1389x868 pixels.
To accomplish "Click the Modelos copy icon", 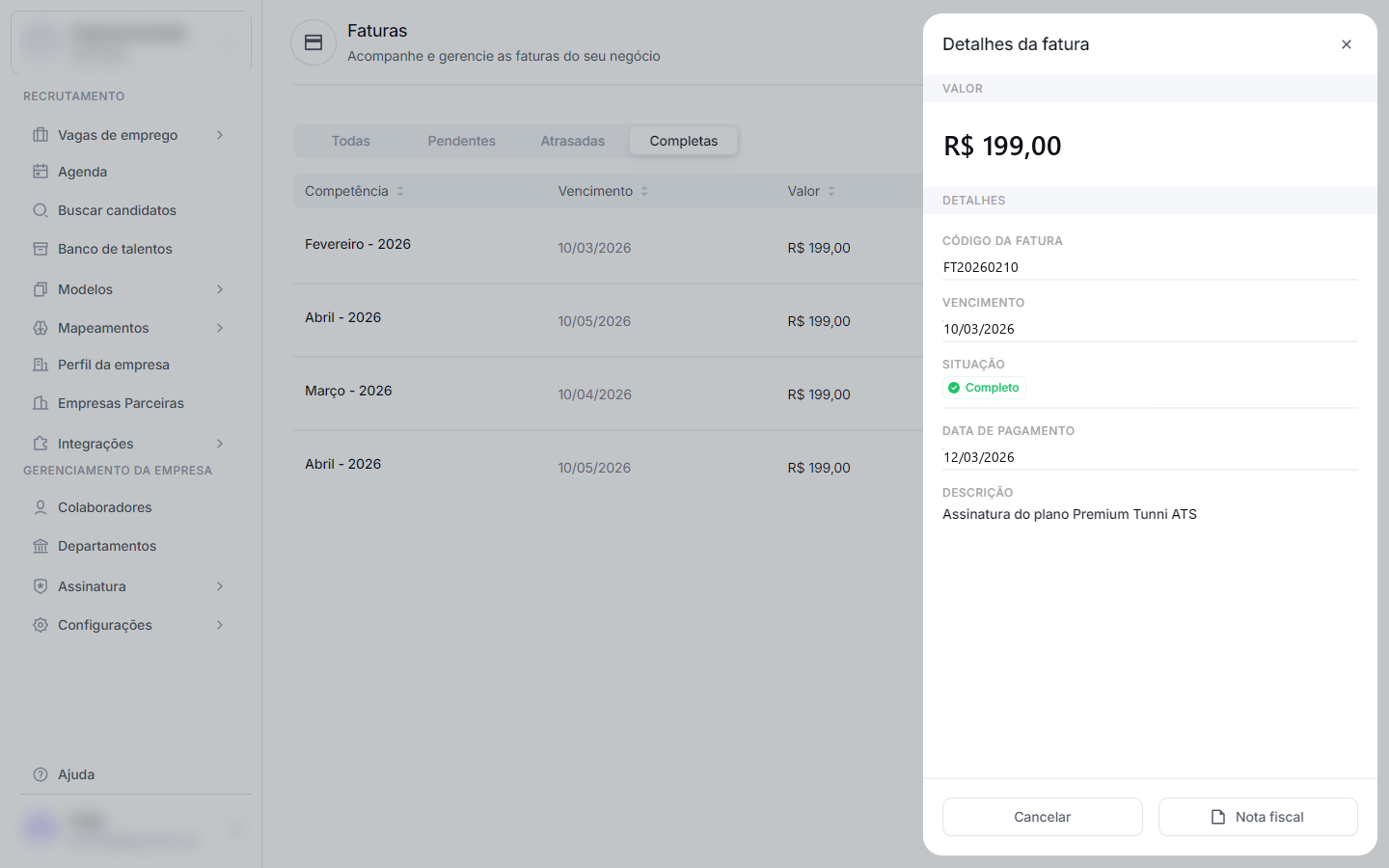I will [41, 289].
